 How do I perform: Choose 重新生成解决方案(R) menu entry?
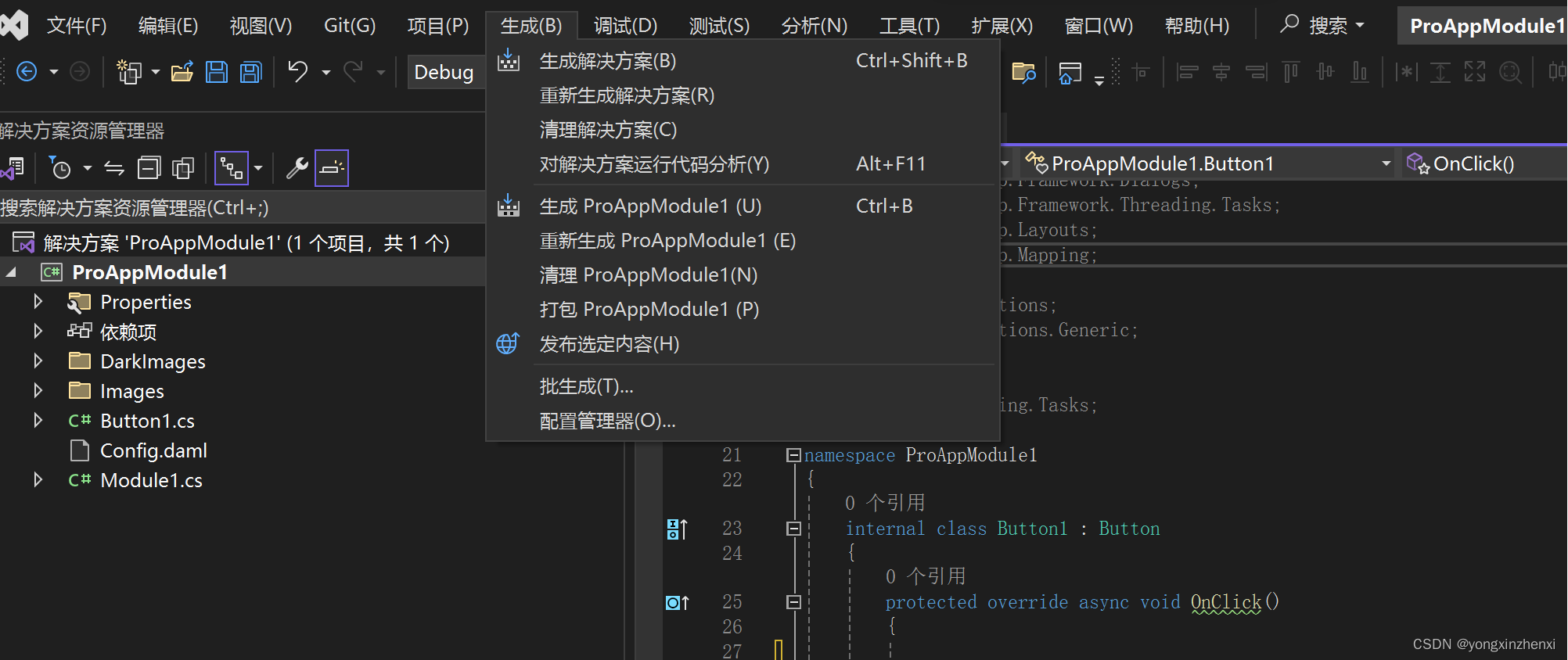(x=743, y=95)
